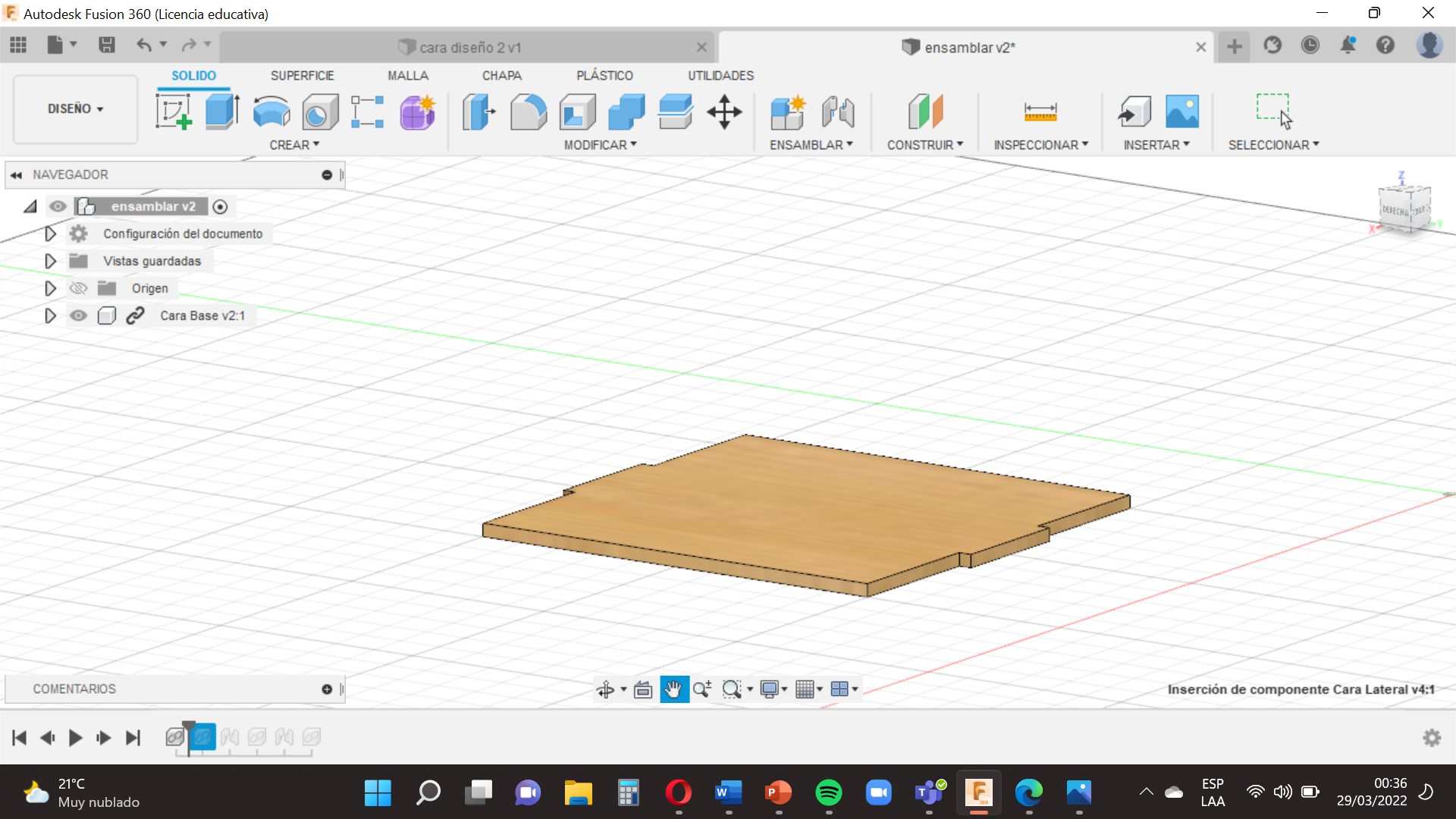Click the ViewCube DERECHA face

pos(1394,211)
